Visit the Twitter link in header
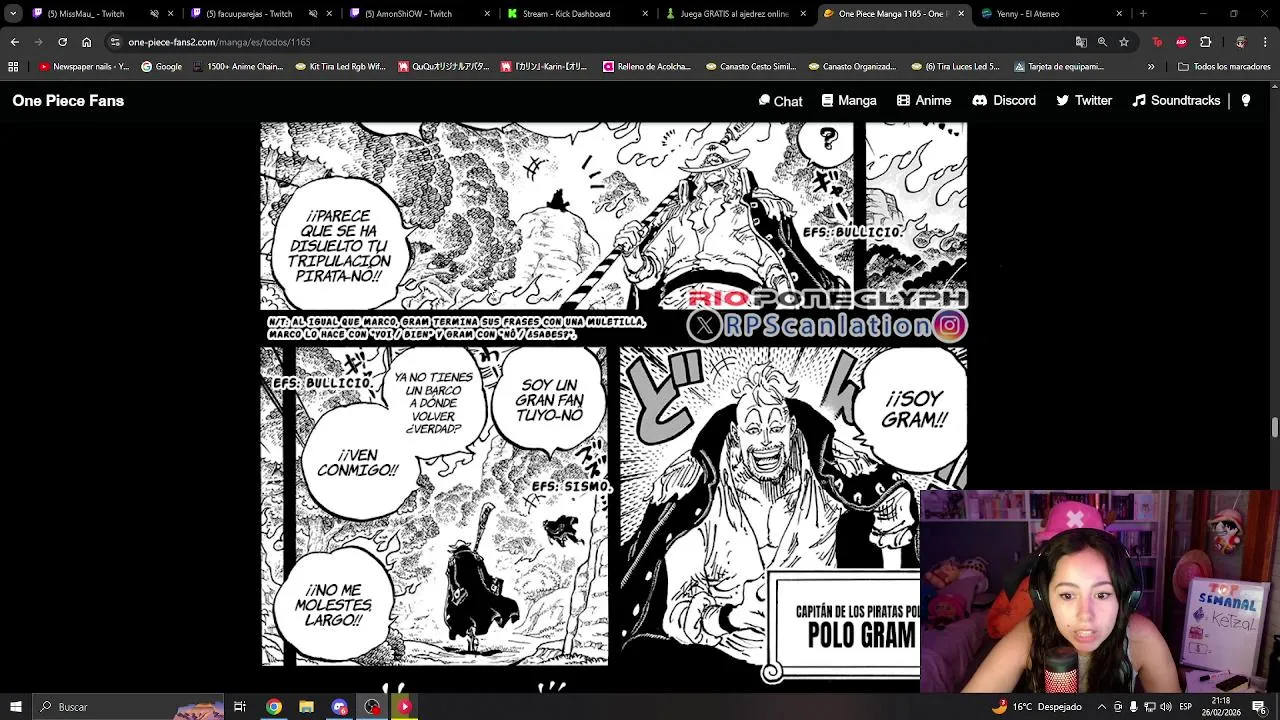The height and width of the screenshot is (720, 1280). [1084, 101]
